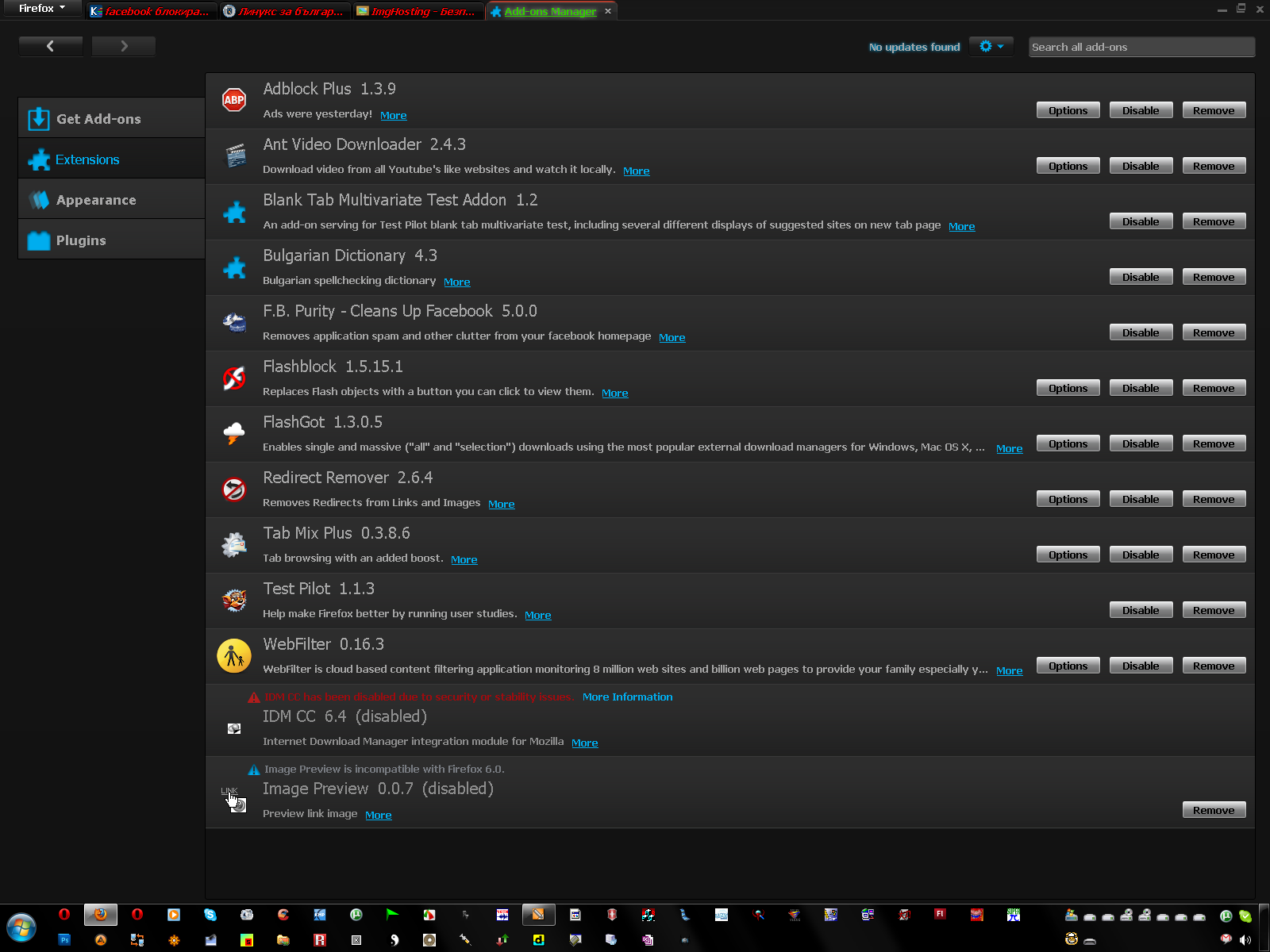Switch to the Линукс за българи tab
The width and height of the screenshot is (1270, 952).
[283, 11]
